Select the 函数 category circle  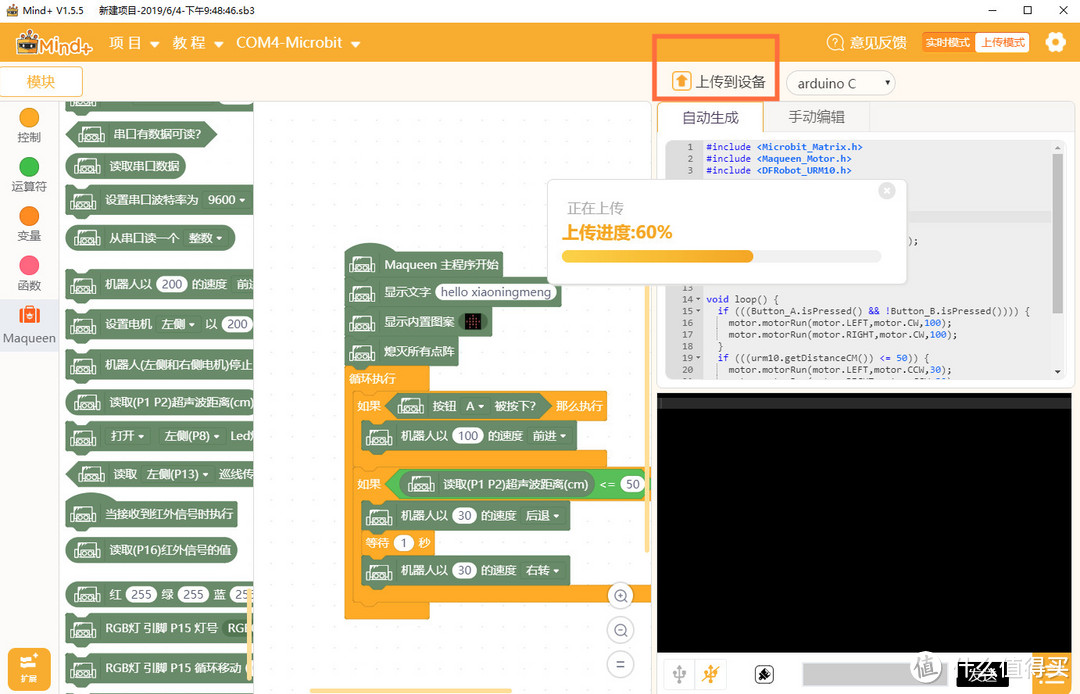coord(29,265)
